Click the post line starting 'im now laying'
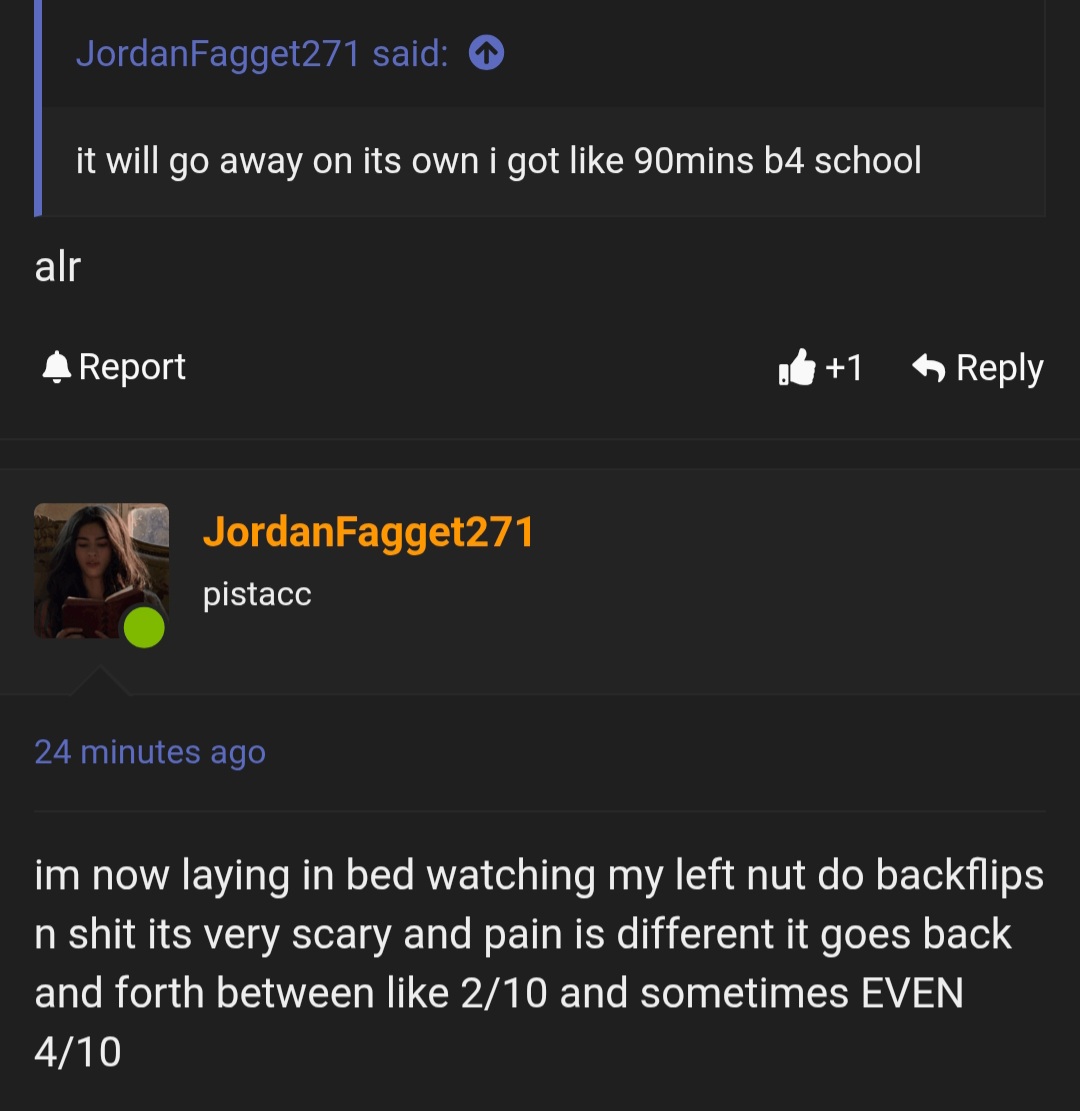 (539, 875)
